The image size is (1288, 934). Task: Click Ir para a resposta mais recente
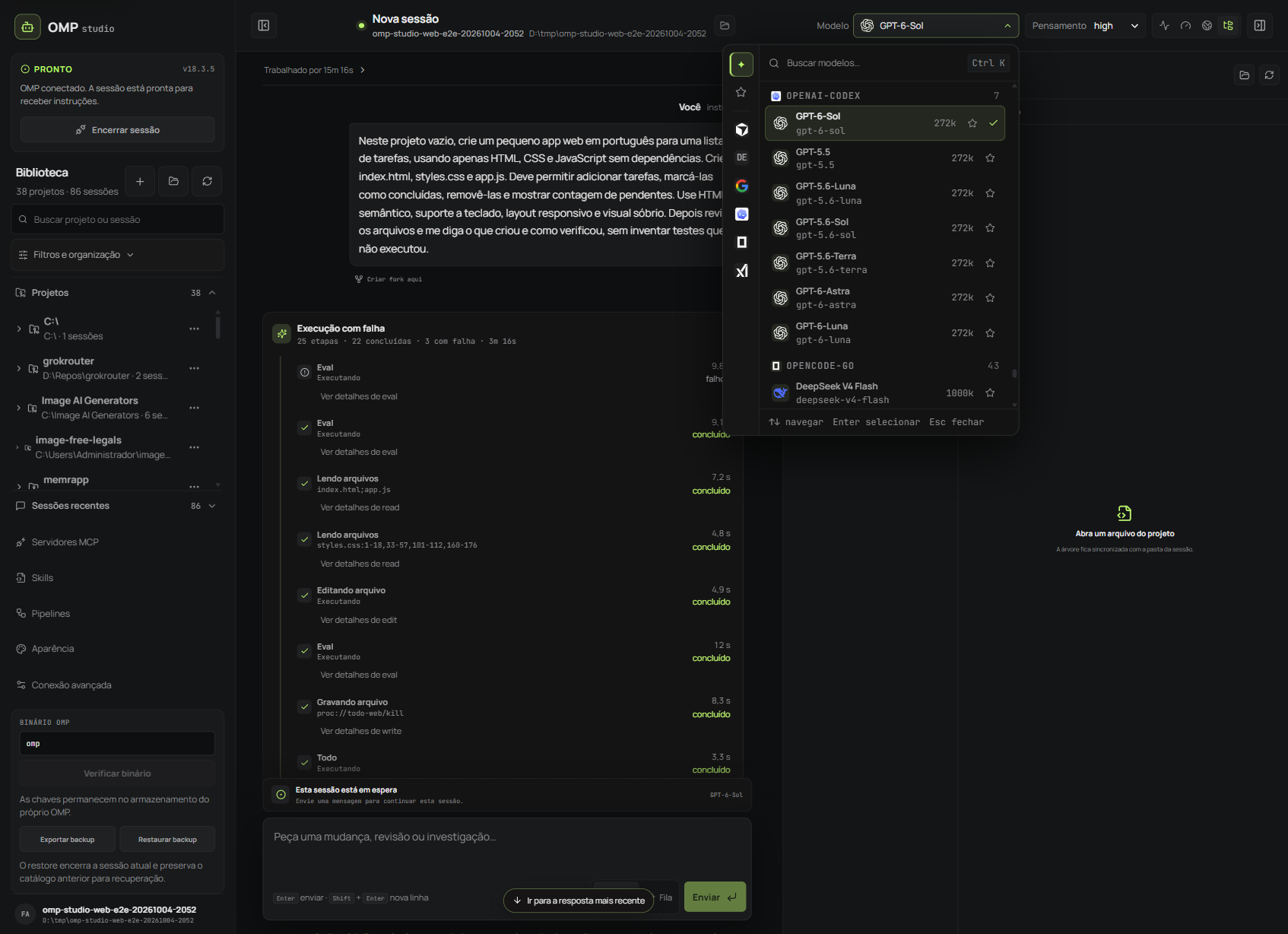click(579, 901)
